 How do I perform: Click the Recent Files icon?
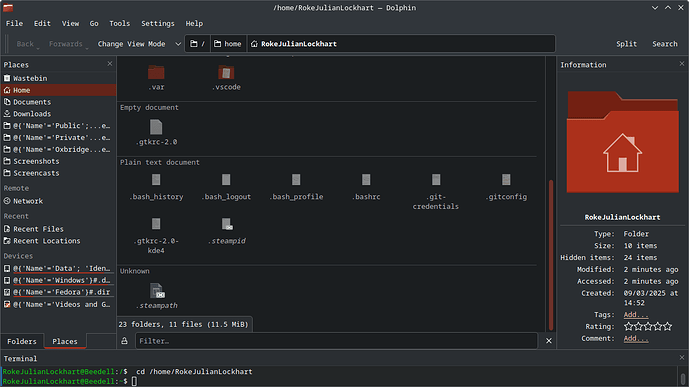click(7, 229)
